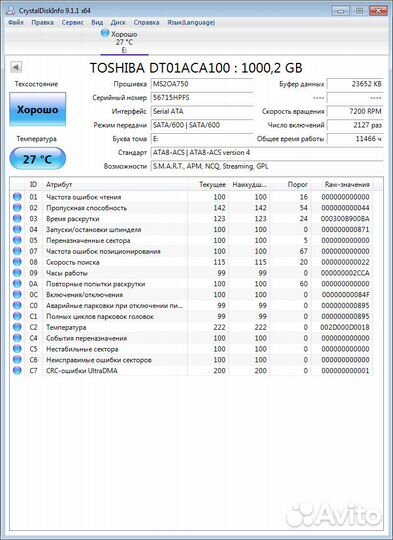Image resolution: width=393 pixels, height=540 pixels.
Task: Click the status orb for attribute C6
Action: [x=17, y=360]
